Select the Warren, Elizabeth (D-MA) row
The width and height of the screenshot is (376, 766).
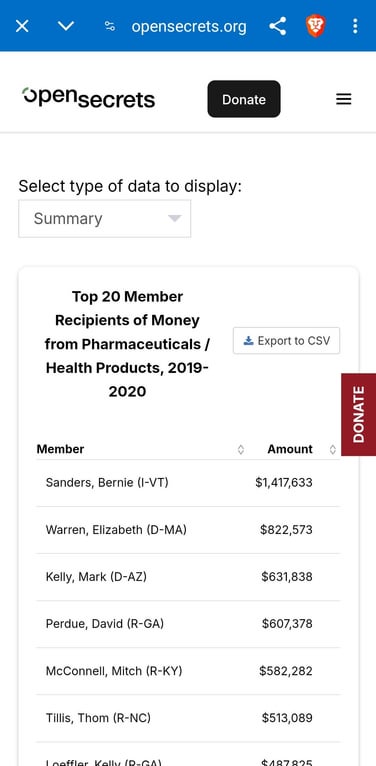(x=188, y=530)
